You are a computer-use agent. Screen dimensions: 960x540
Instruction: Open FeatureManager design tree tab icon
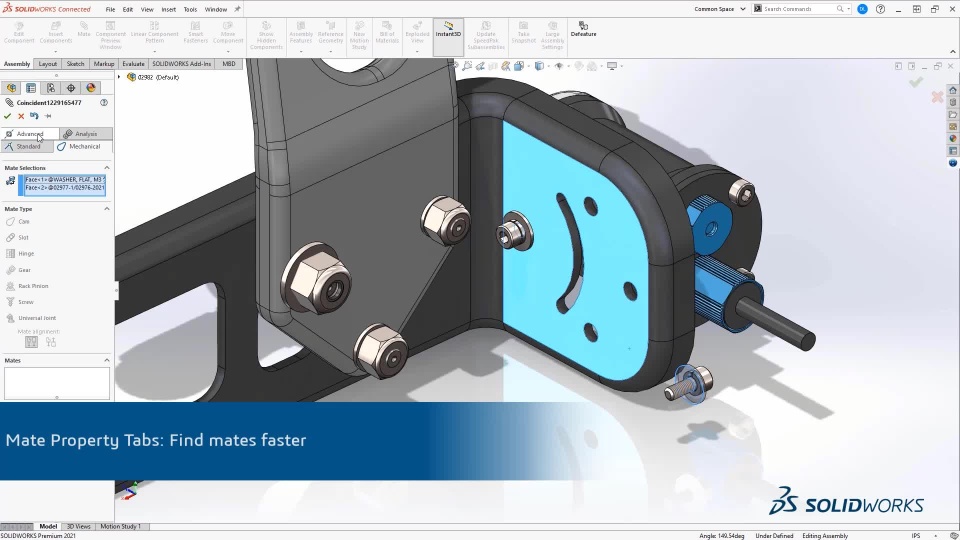(11, 88)
